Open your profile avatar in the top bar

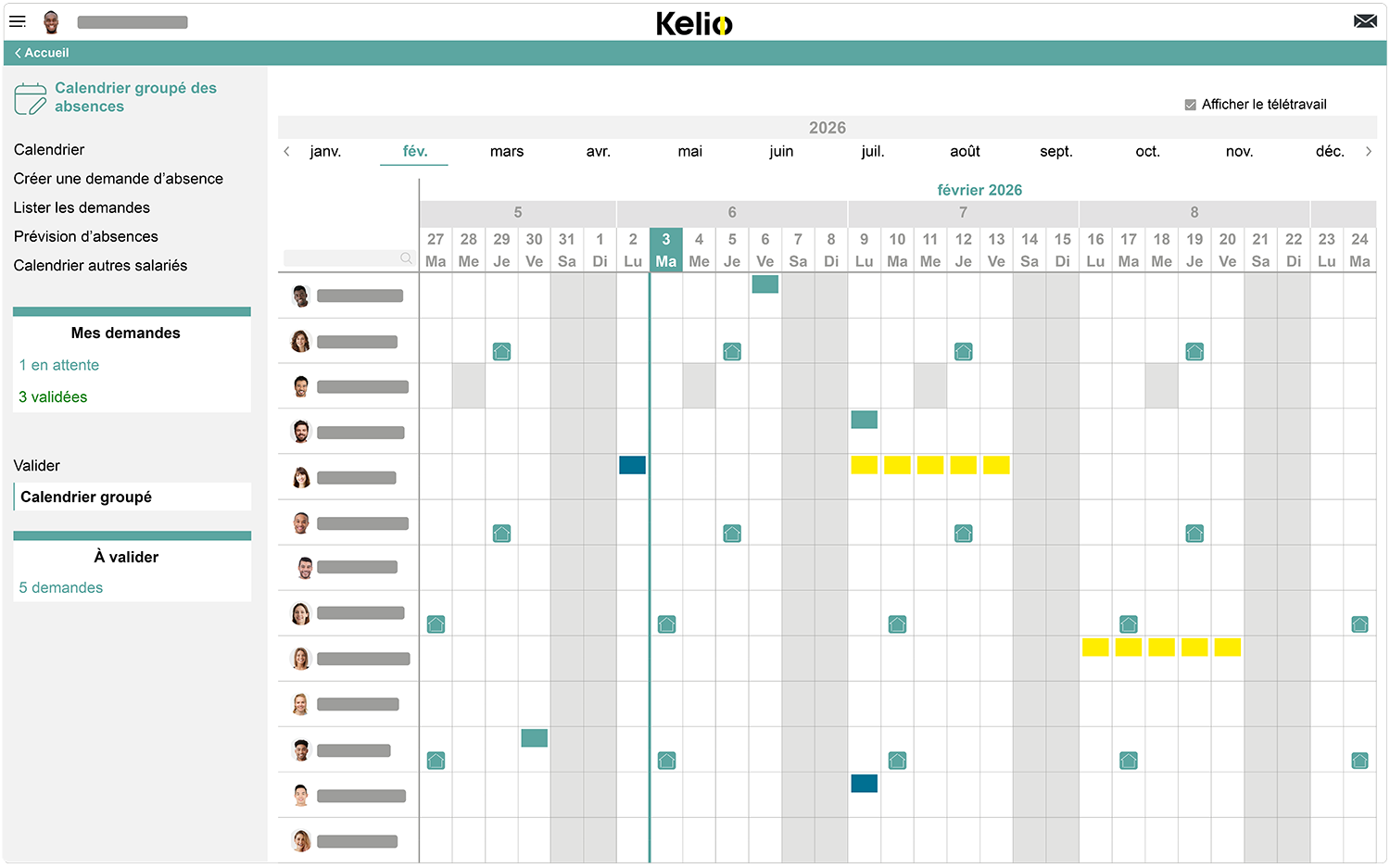point(53,21)
